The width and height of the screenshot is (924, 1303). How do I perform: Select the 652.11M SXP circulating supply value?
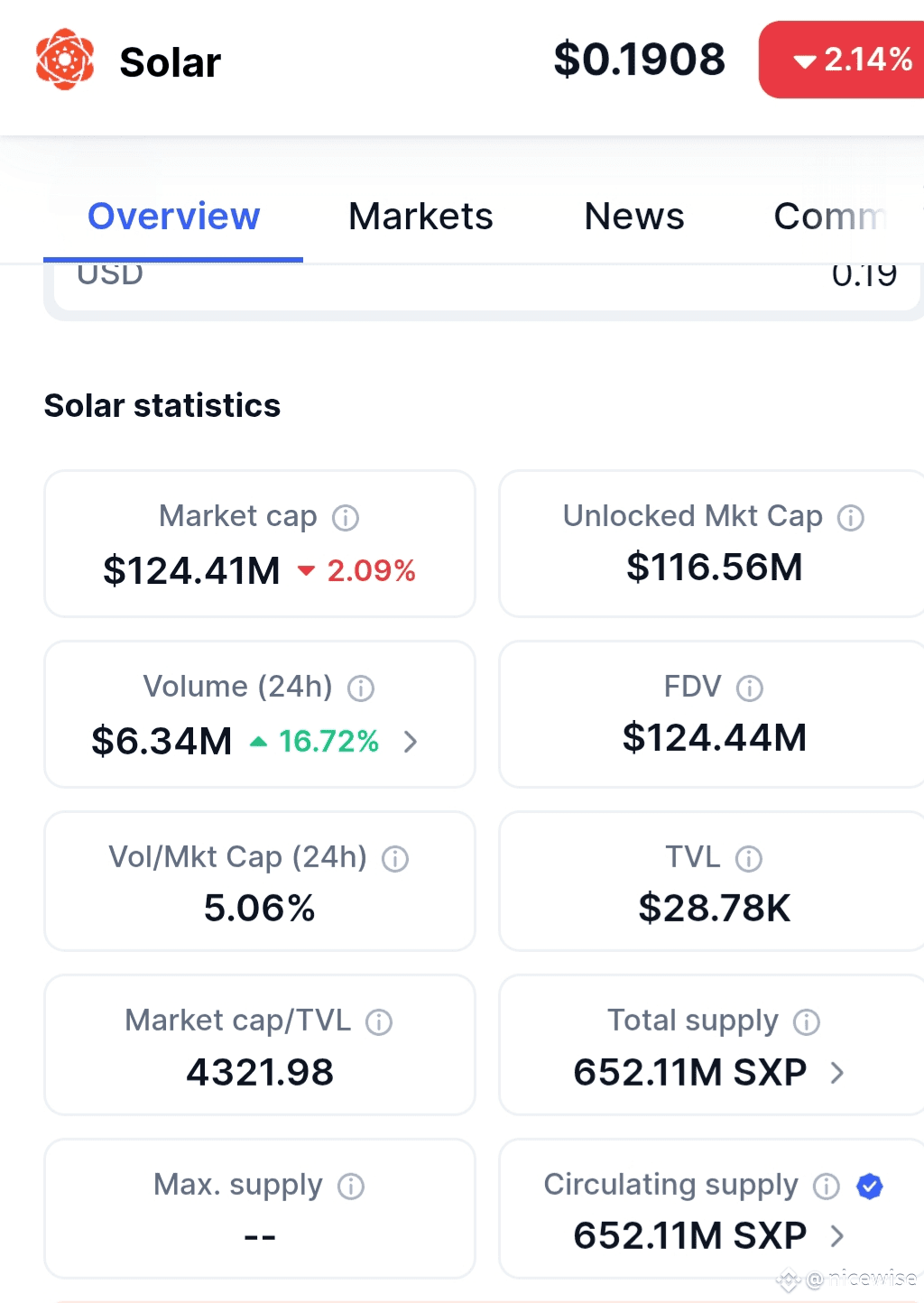[x=690, y=1236]
